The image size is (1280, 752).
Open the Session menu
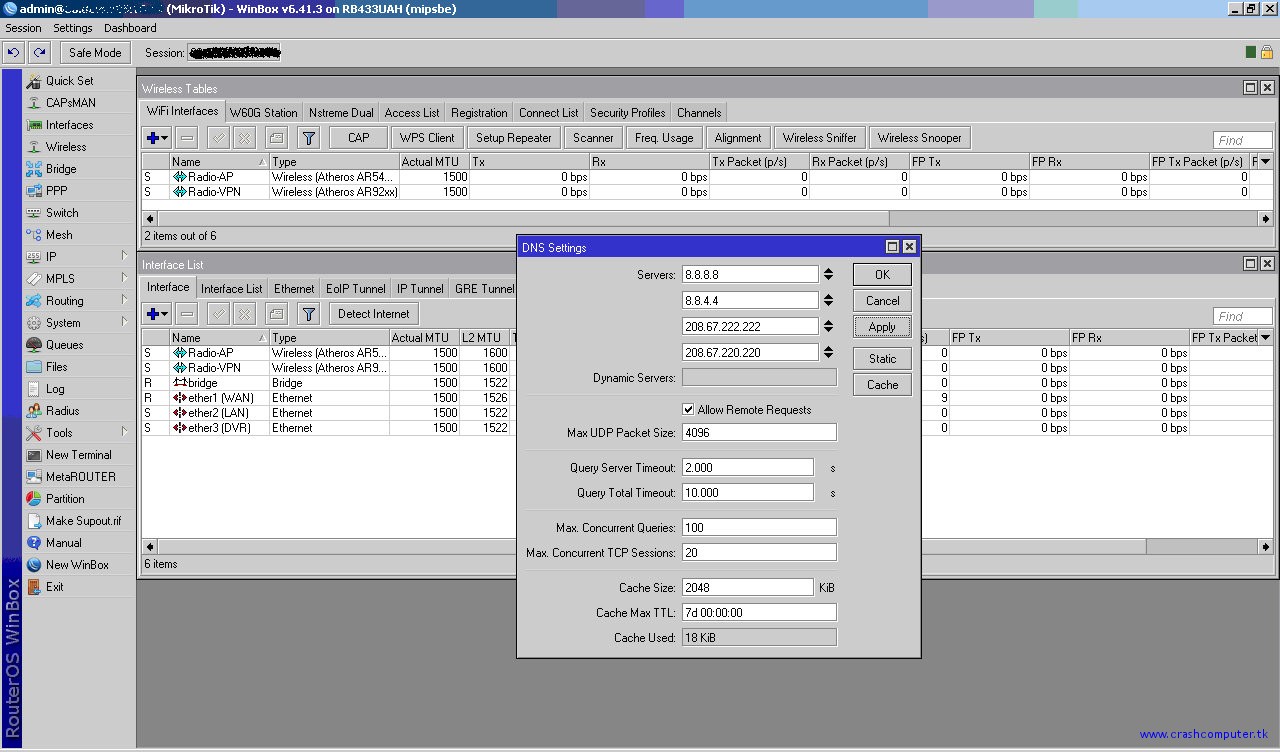[23, 28]
